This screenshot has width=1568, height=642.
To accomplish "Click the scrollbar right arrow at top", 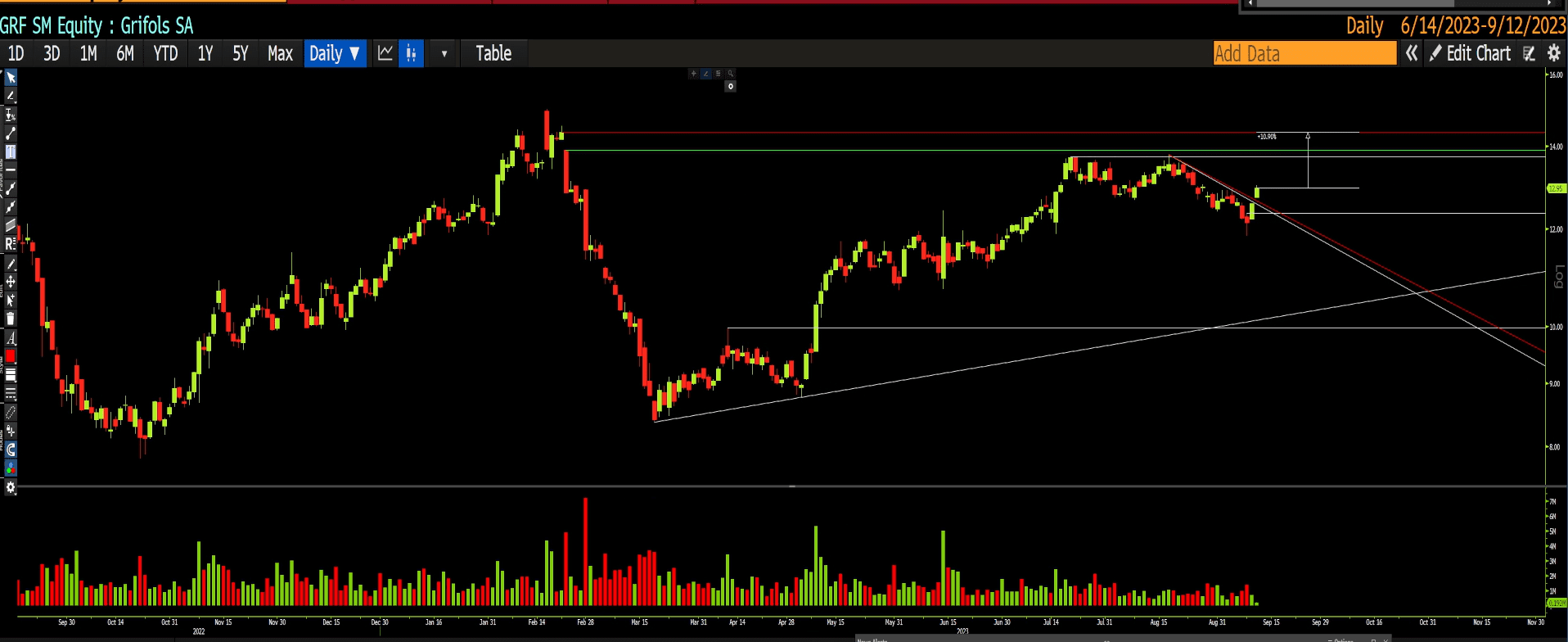I will click(x=1549, y=3).
